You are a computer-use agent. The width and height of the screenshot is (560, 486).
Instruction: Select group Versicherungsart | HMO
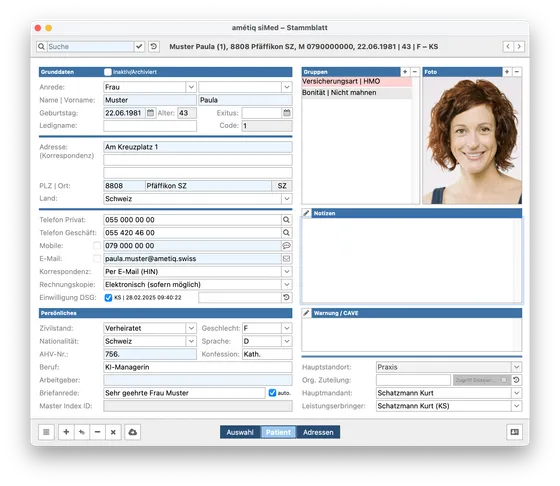[x=356, y=81]
